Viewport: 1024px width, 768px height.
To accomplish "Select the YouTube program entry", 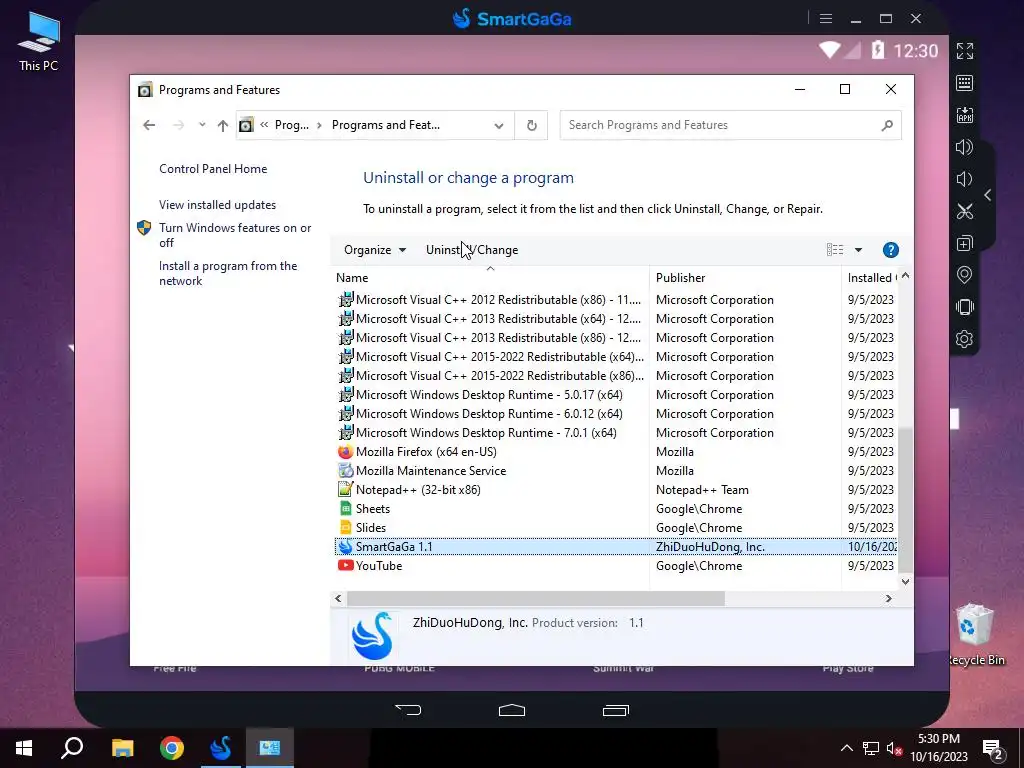I will coord(615,566).
